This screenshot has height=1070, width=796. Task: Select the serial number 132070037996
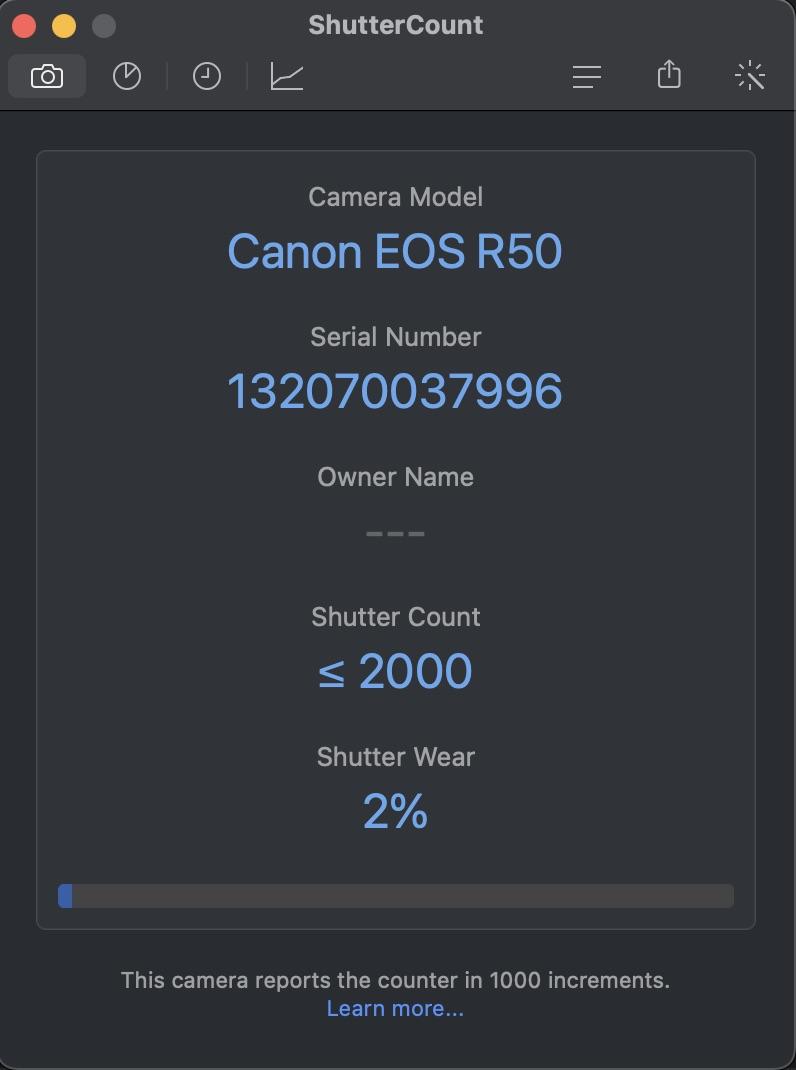click(395, 391)
